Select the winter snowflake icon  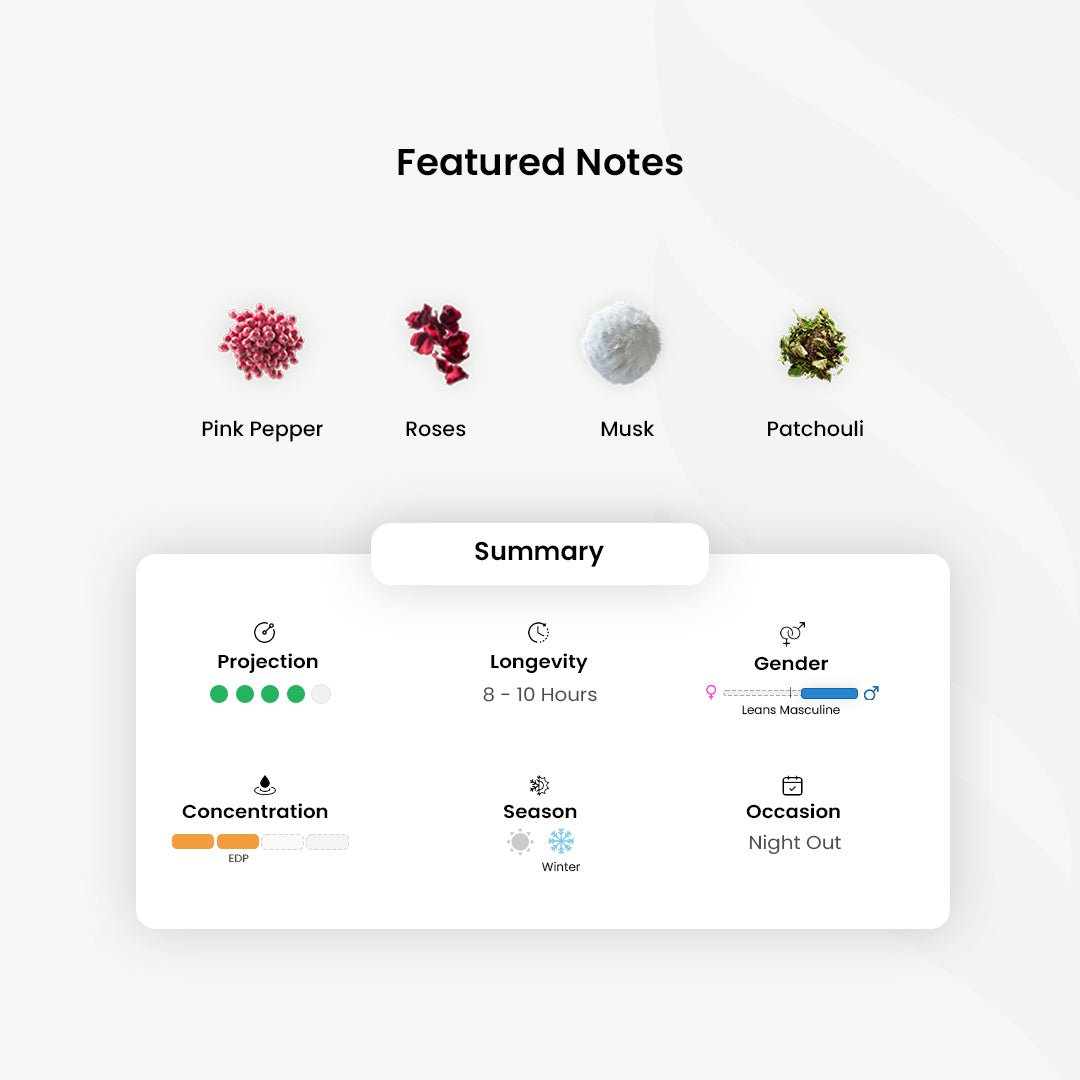point(561,842)
